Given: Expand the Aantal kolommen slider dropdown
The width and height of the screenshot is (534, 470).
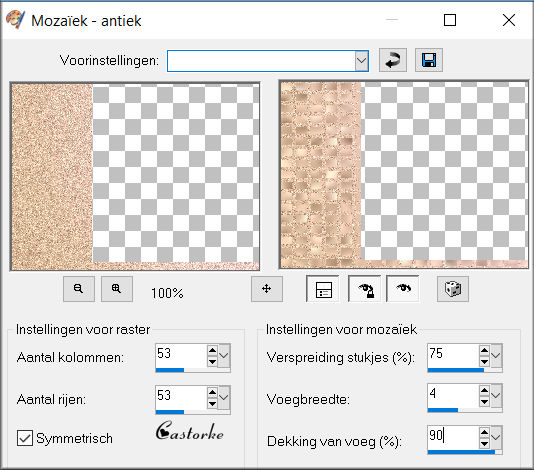Looking at the screenshot, I should (x=224, y=356).
